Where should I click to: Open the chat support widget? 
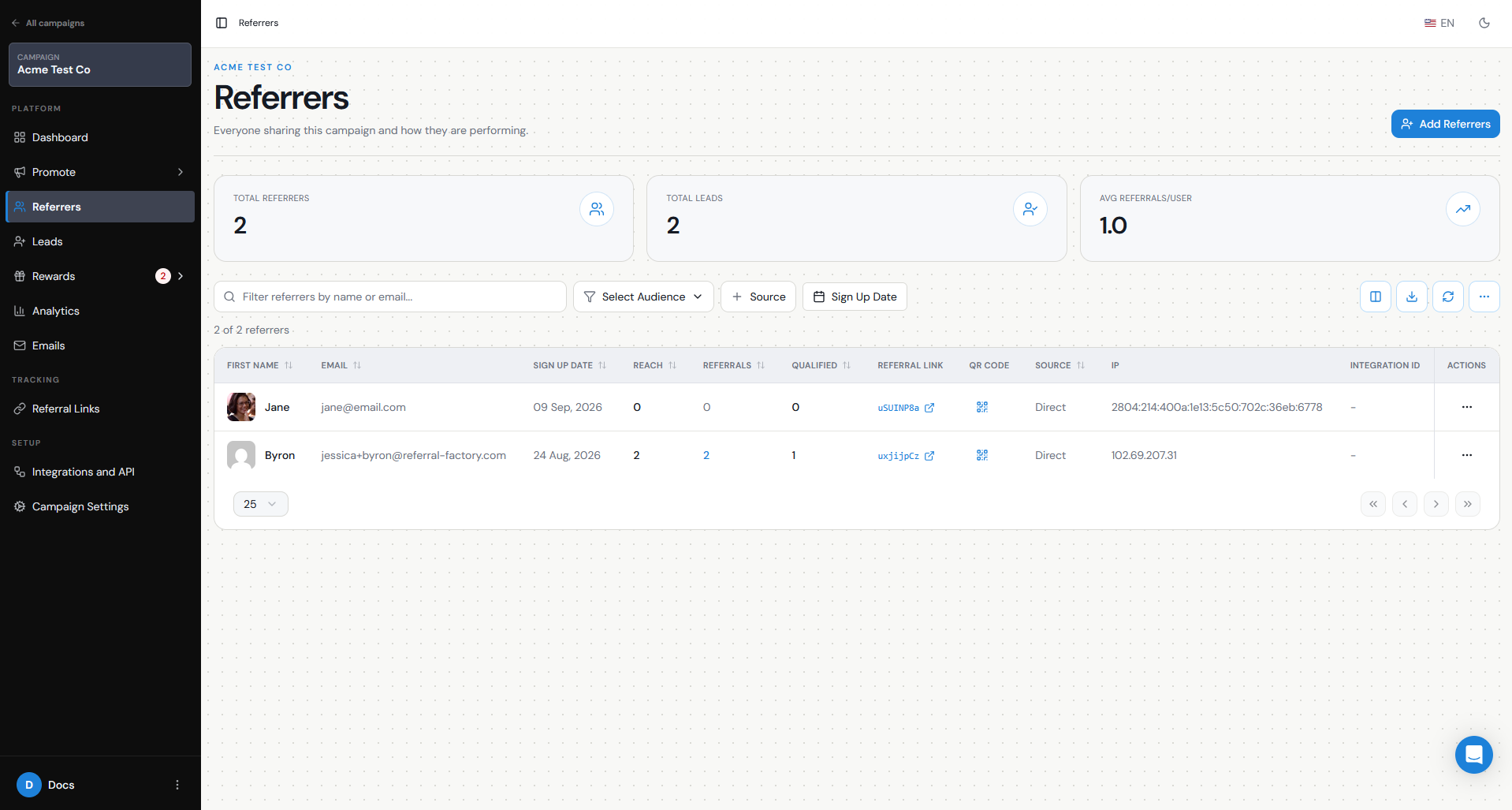1473,755
